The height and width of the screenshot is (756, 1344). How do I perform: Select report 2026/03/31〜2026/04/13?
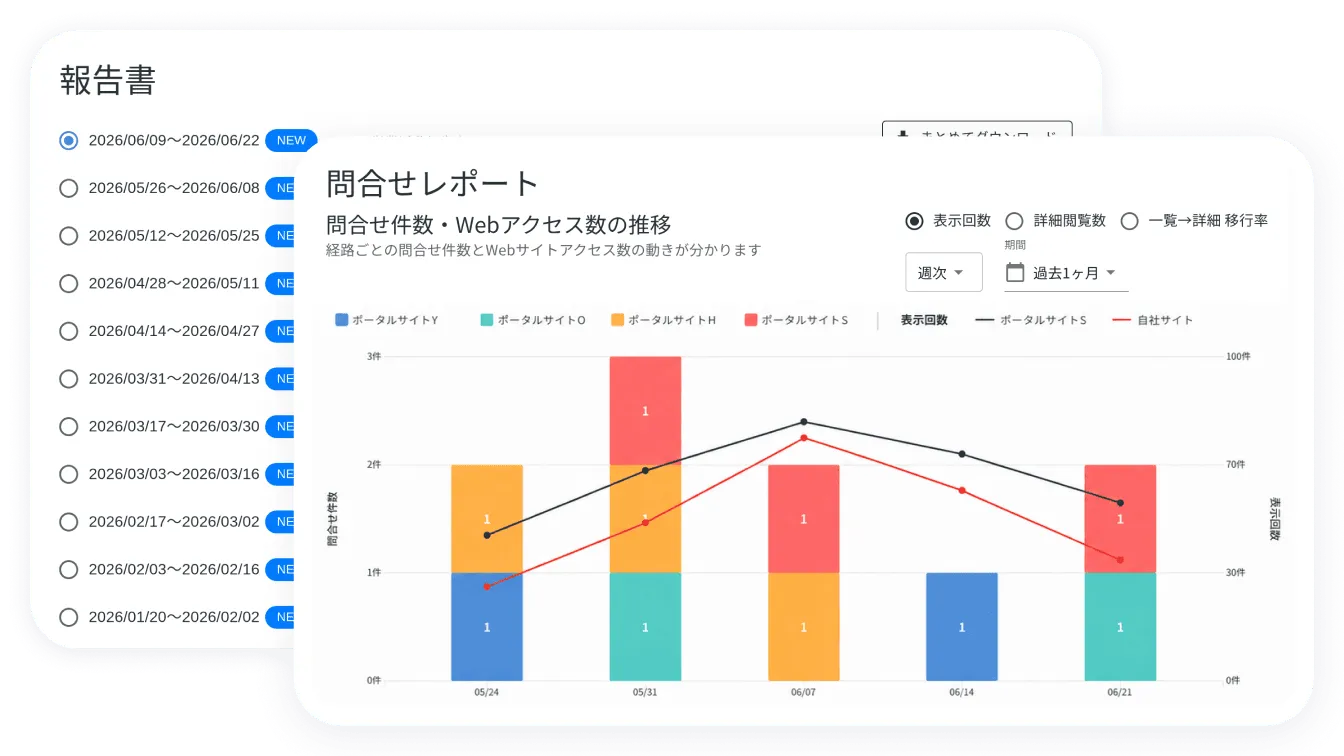[x=68, y=379]
